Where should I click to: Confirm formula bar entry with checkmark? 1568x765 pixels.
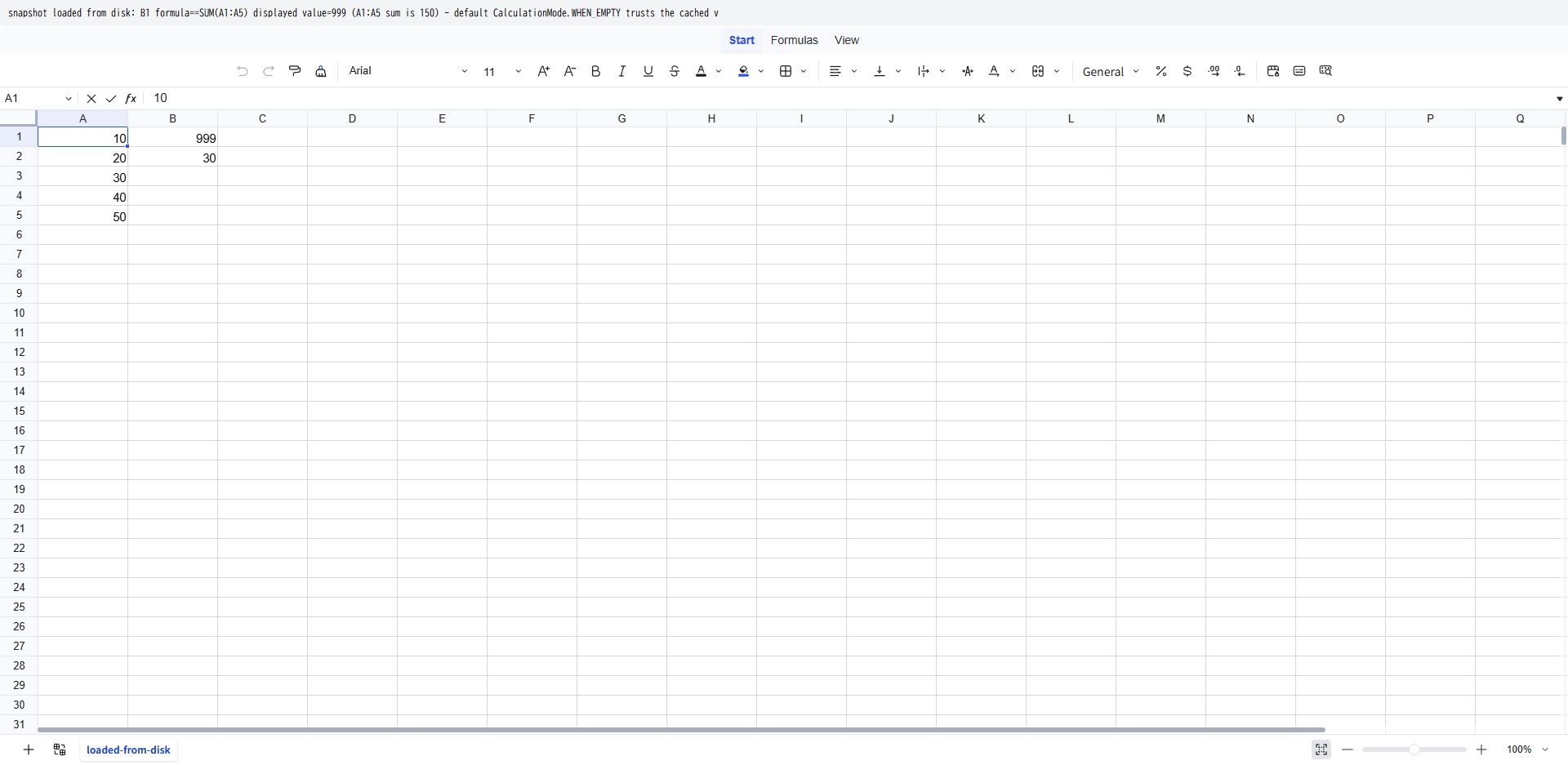pyautogui.click(x=111, y=99)
